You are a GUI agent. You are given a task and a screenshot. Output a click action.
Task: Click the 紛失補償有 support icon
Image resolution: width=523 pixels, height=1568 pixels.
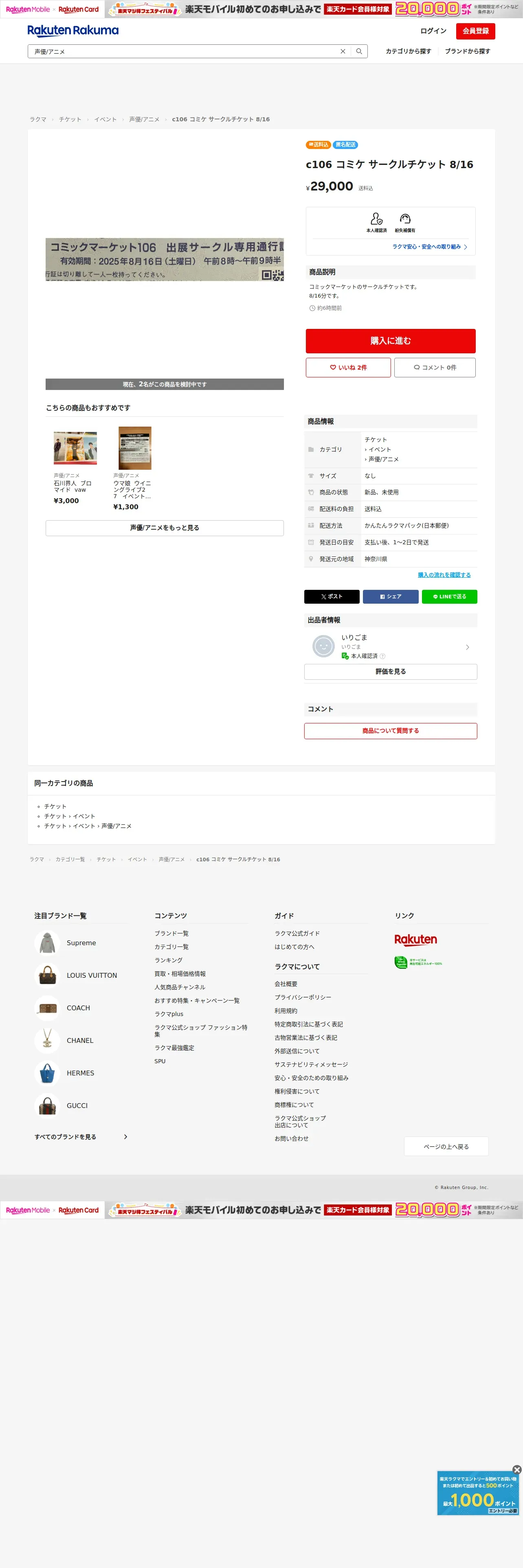pos(405,219)
